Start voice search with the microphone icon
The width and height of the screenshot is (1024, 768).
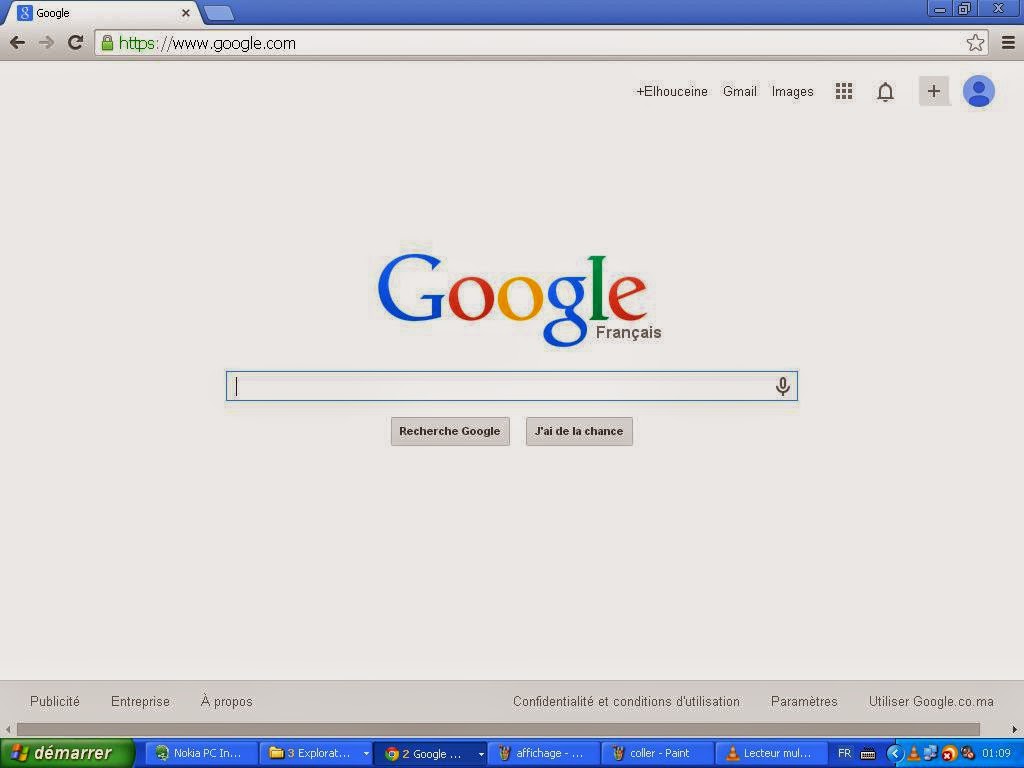(782, 386)
